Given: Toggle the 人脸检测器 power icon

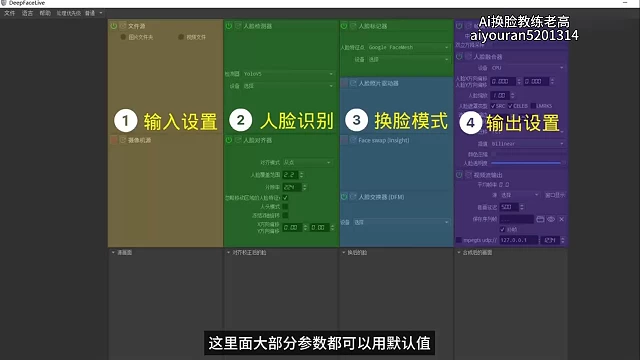Looking at the screenshot, I should pos(229,26).
